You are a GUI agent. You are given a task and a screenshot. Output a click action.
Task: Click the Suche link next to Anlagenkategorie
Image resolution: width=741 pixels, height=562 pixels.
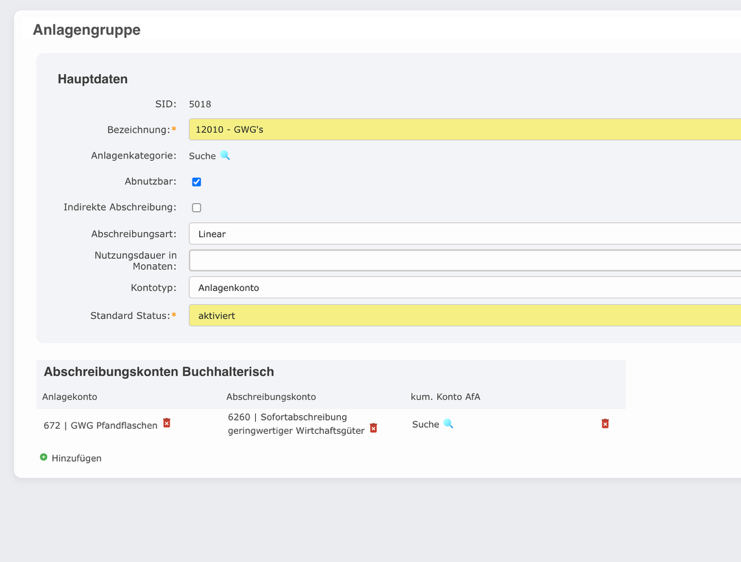(x=202, y=156)
